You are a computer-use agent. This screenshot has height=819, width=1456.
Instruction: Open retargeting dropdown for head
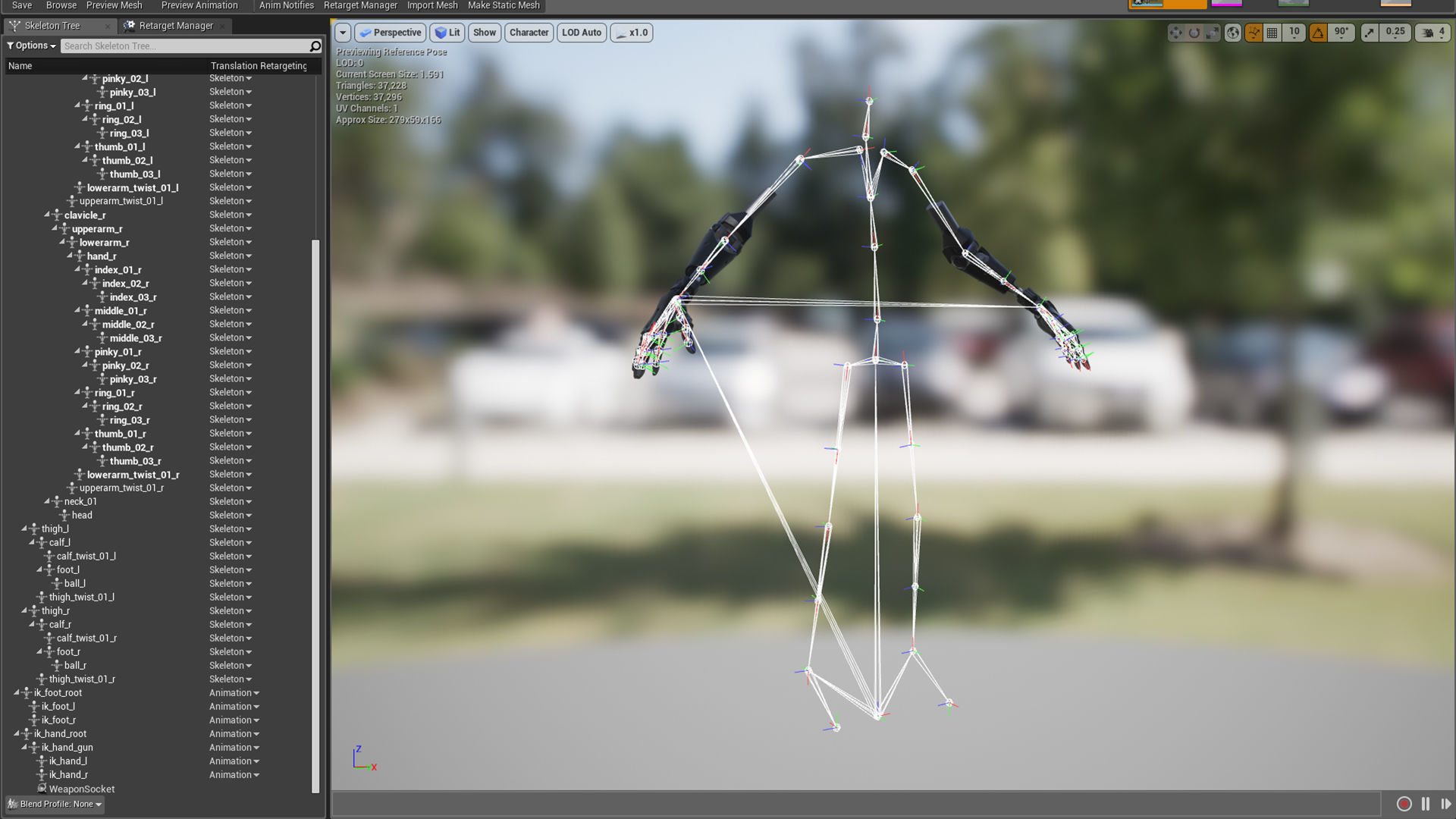click(x=231, y=516)
